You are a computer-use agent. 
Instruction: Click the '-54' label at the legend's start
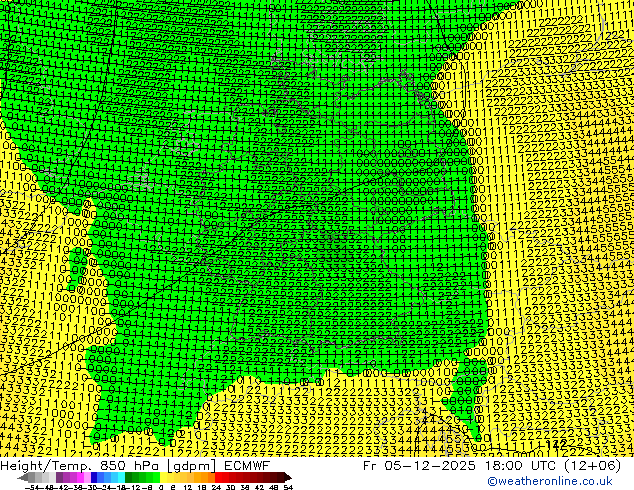coord(32,487)
